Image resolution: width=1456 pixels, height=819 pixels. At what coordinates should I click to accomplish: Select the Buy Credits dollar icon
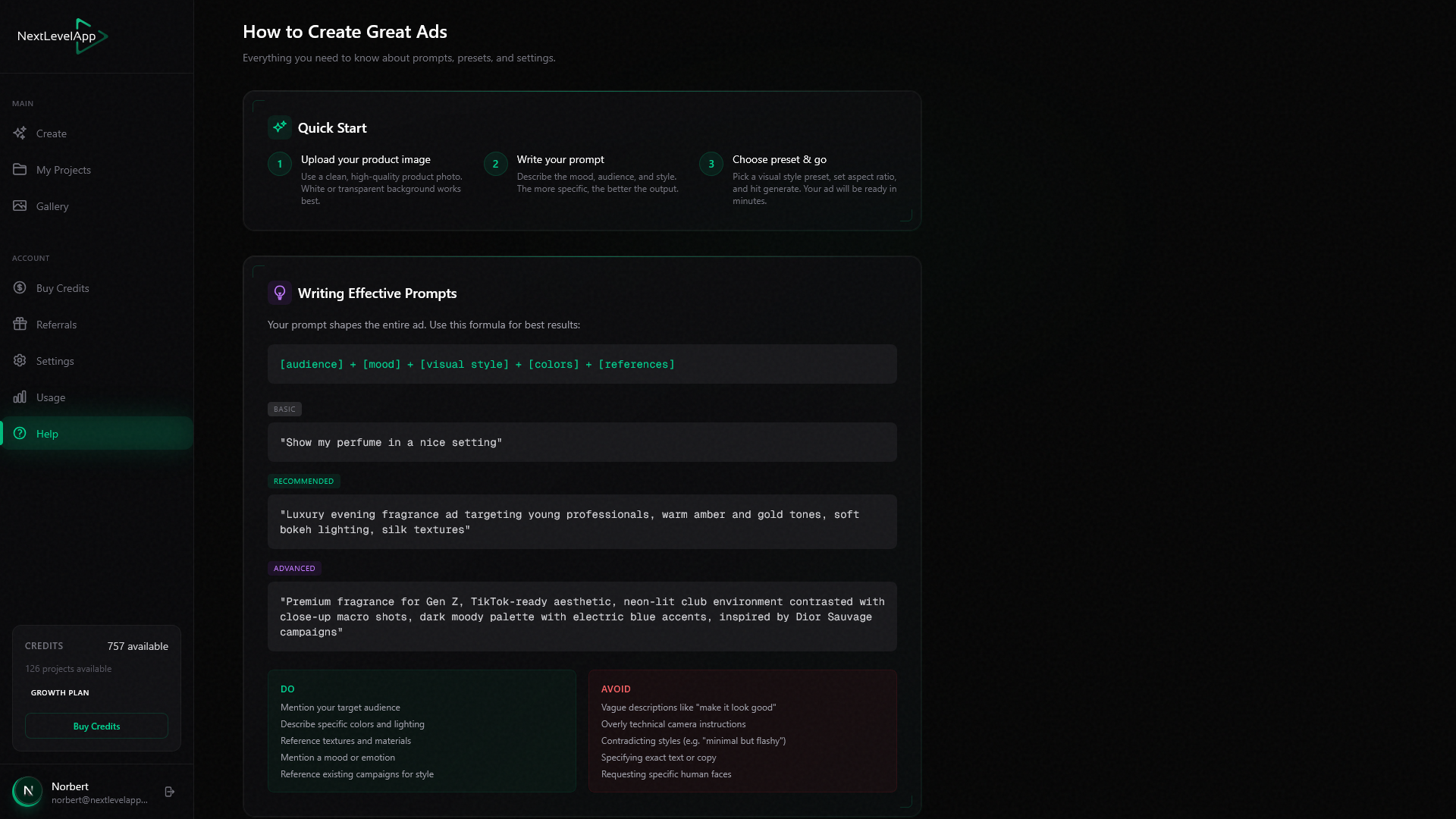(20, 287)
